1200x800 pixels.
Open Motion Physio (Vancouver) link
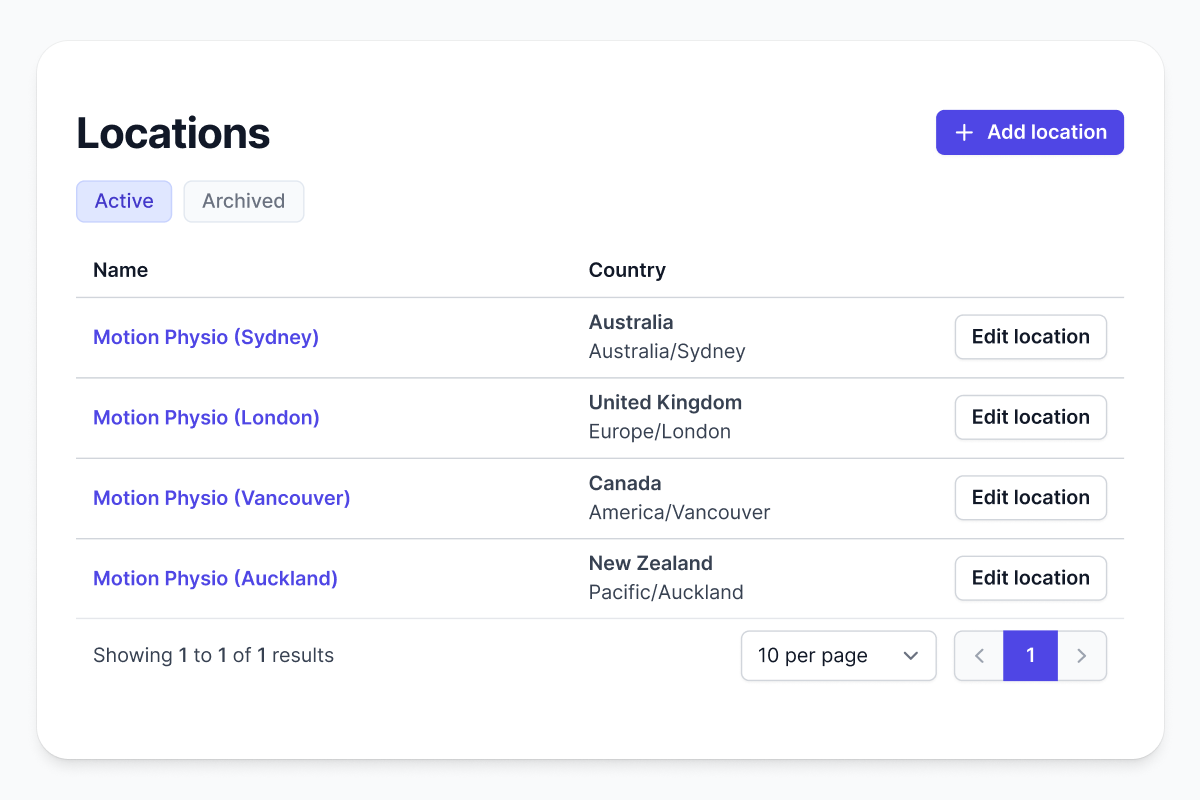pos(221,498)
